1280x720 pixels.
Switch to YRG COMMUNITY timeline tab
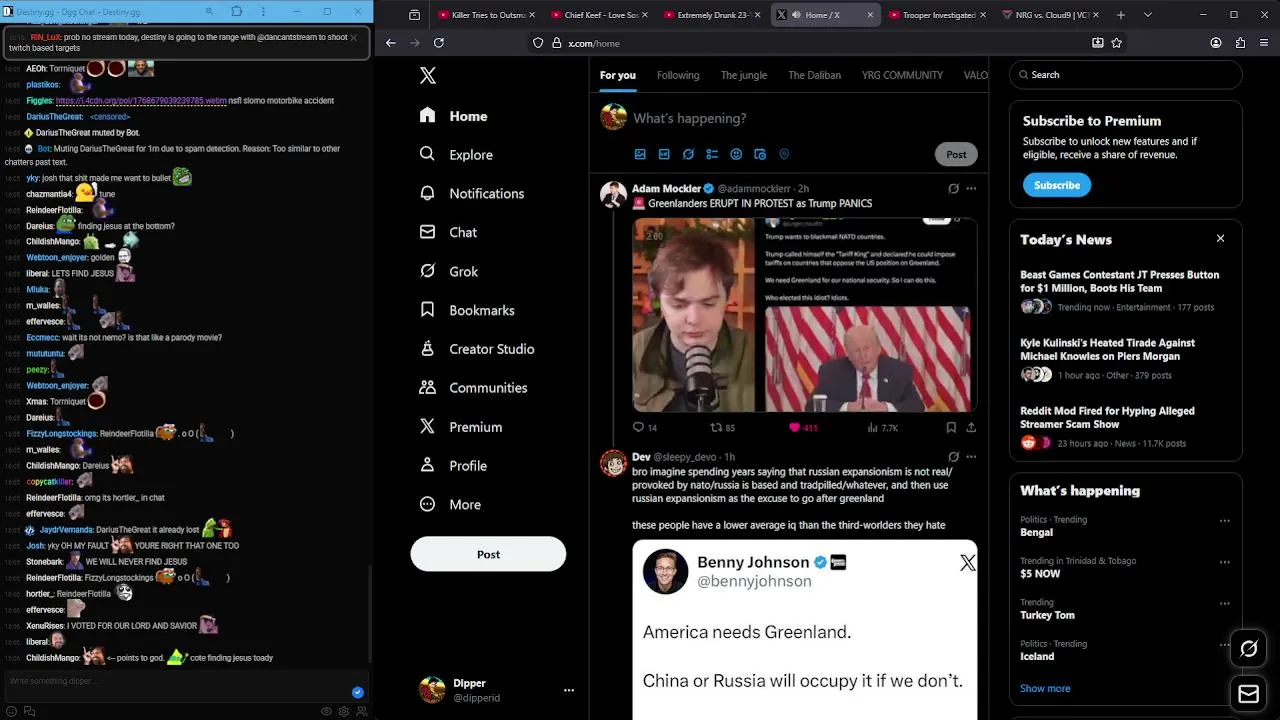(x=902, y=75)
